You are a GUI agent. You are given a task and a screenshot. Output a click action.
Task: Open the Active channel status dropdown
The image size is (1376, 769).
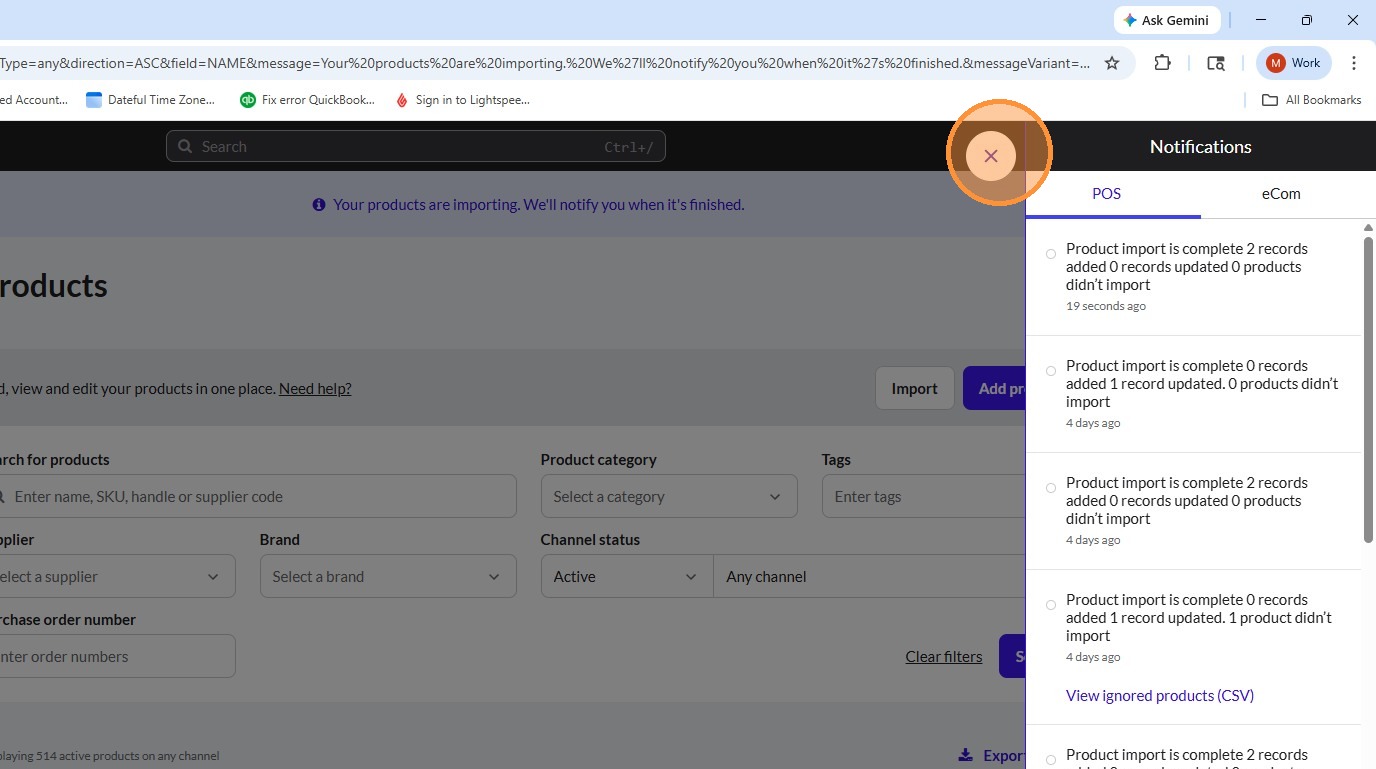pos(627,577)
